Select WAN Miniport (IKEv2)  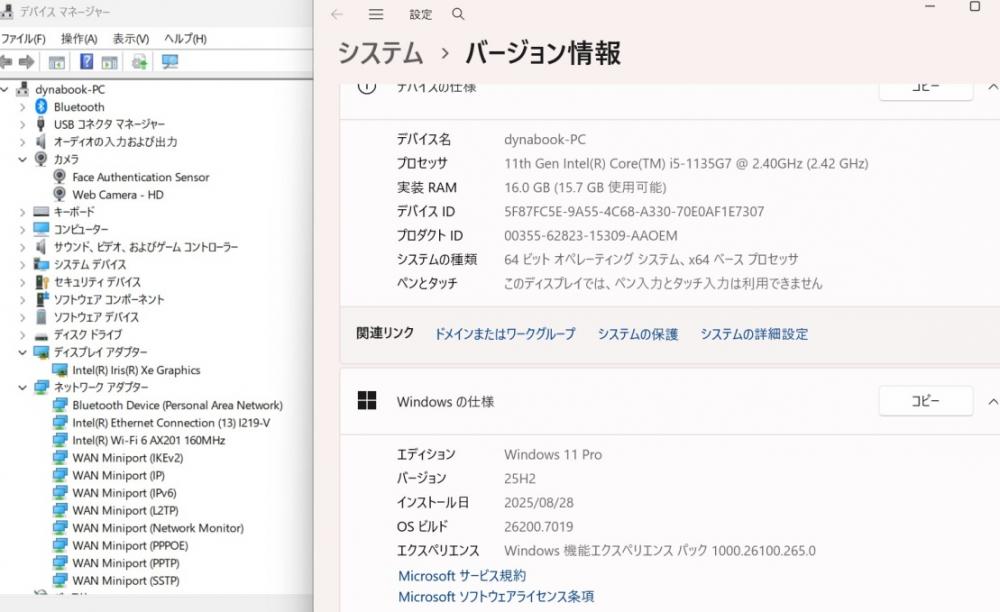click(128, 458)
